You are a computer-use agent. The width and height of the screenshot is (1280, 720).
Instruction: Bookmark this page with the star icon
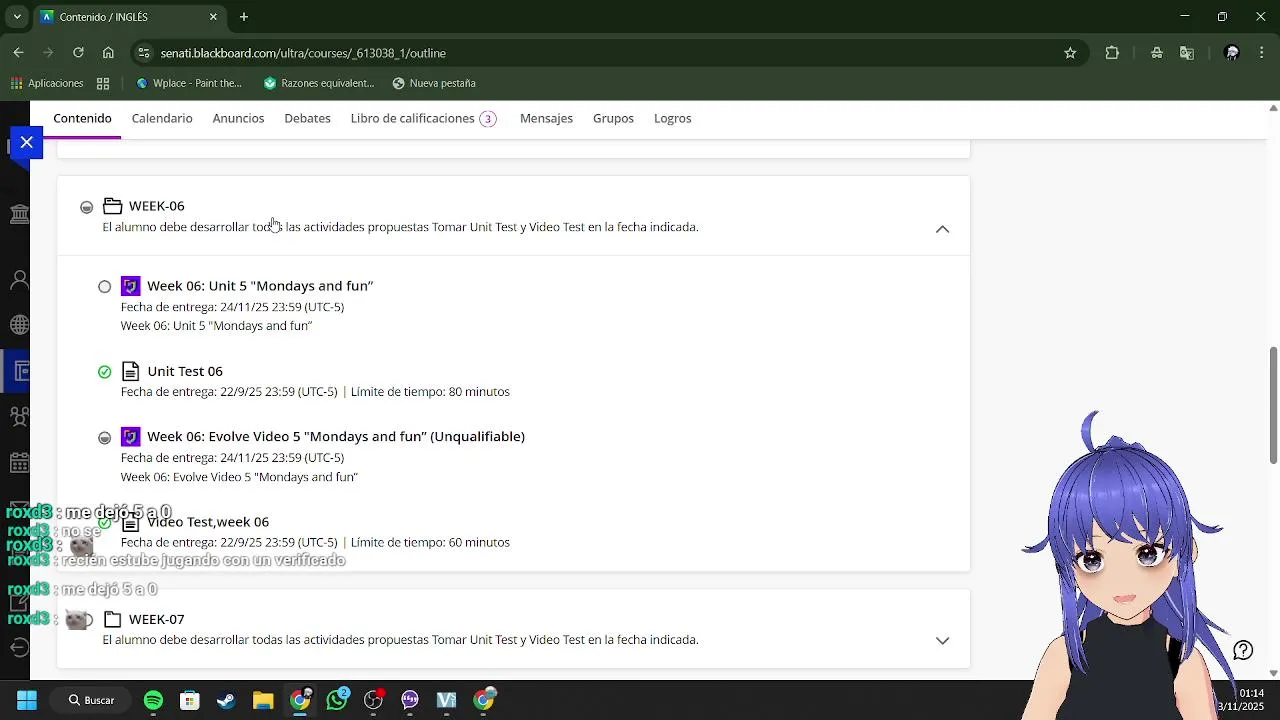click(1070, 53)
